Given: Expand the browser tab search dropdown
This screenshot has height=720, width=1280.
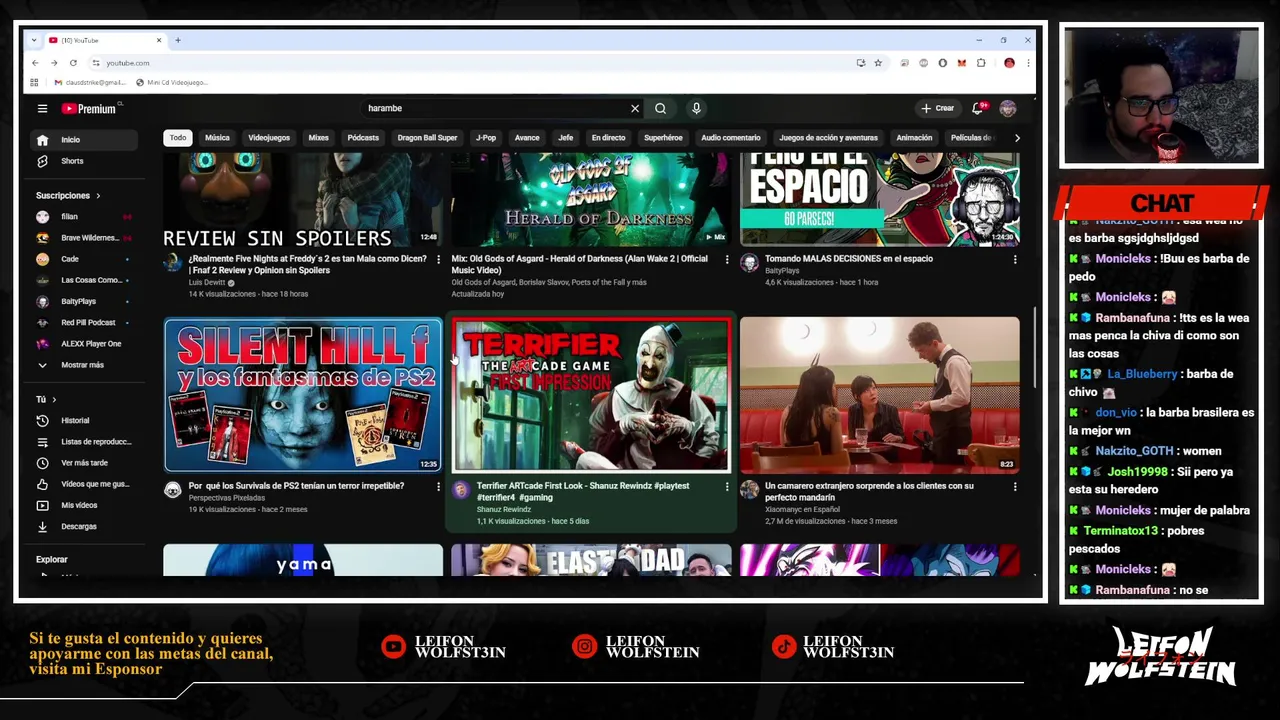Looking at the screenshot, I should click(34, 40).
